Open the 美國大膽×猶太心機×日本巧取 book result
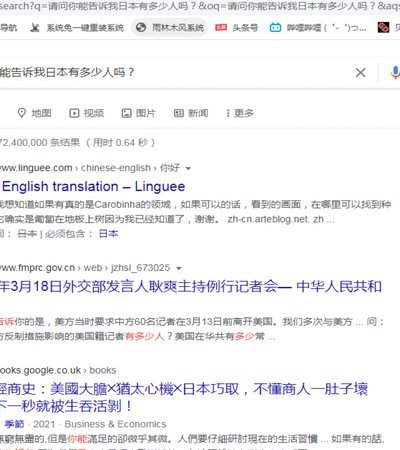The image size is (400, 450). tap(184, 397)
